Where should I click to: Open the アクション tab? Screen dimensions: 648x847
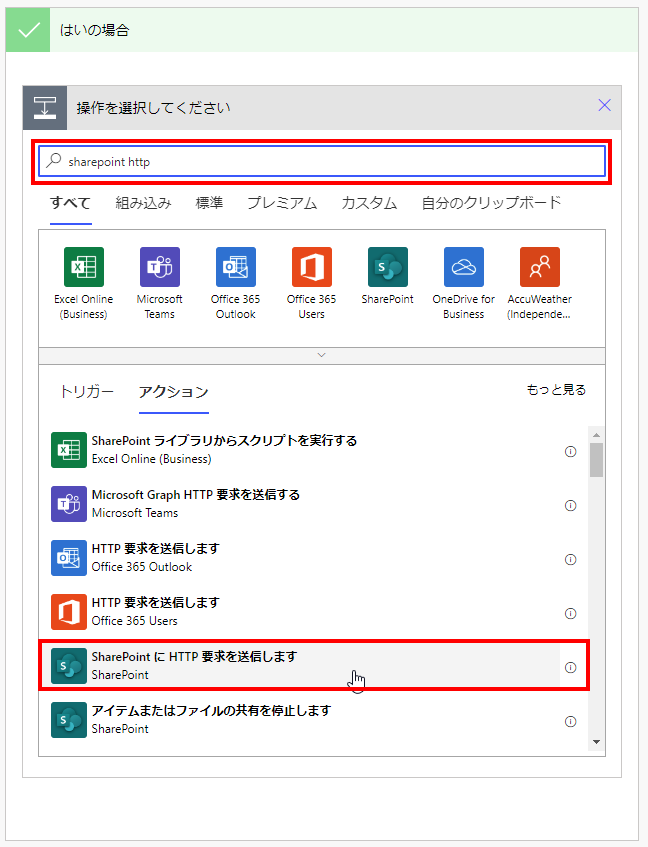174,392
